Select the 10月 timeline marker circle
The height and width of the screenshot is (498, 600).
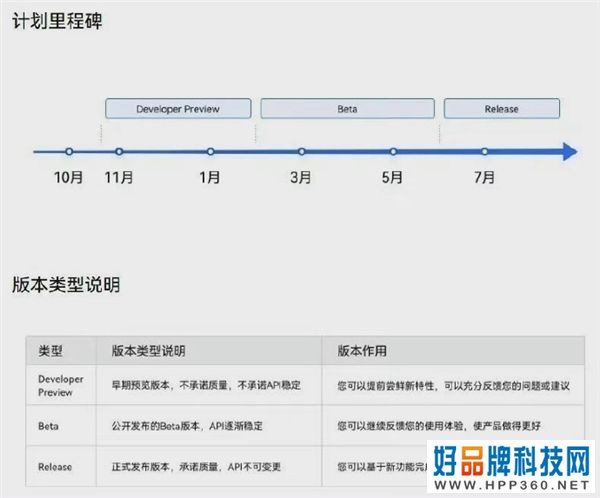coord(69,152)
